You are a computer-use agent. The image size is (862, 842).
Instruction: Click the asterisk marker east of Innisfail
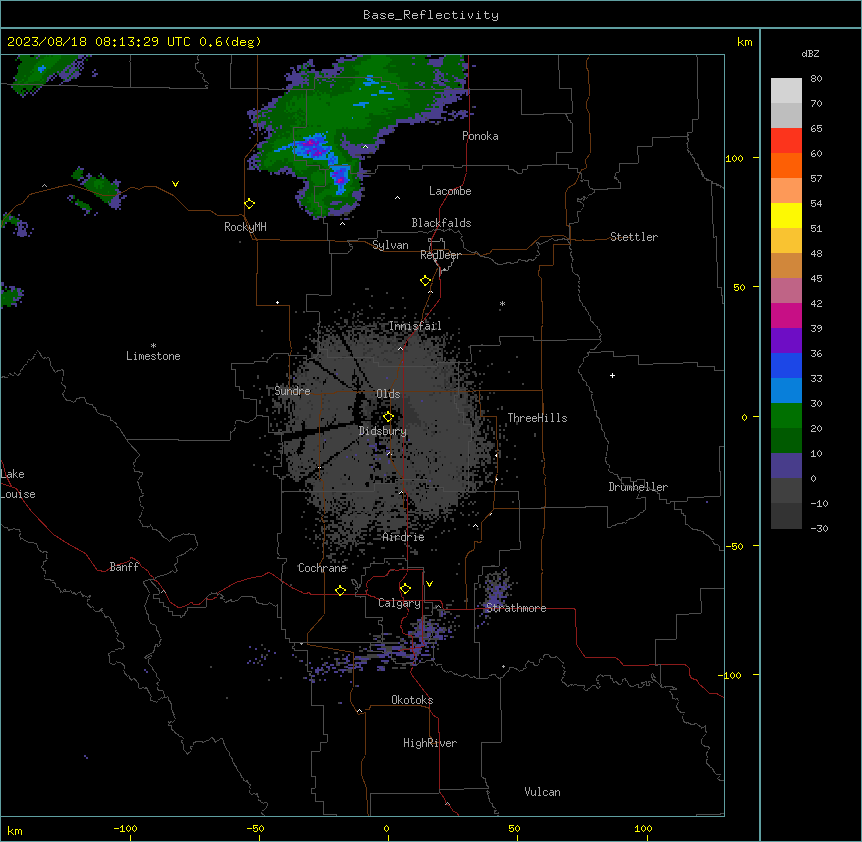(x=502, y=304)
